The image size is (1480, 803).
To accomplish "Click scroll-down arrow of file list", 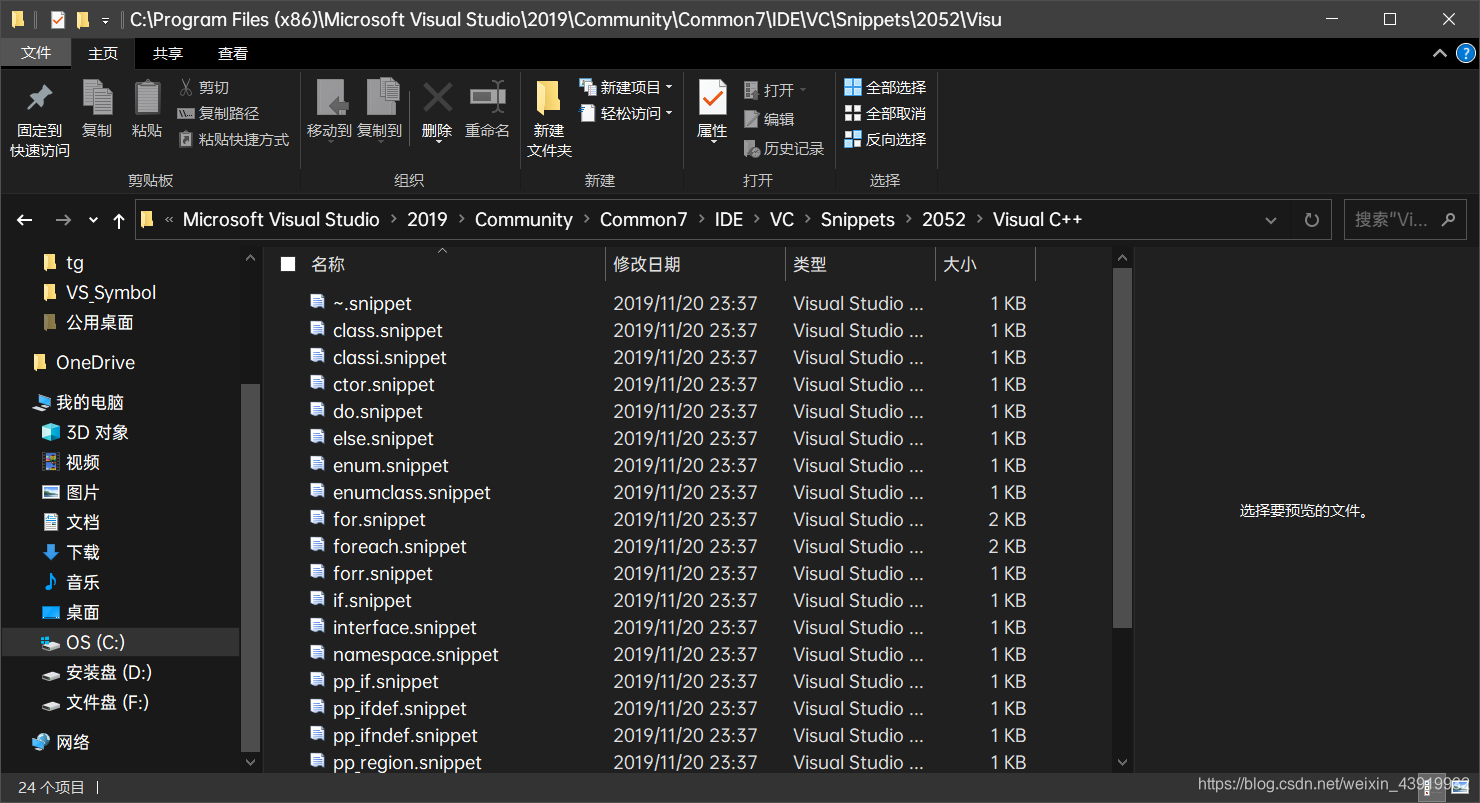I will [1122, 762].
